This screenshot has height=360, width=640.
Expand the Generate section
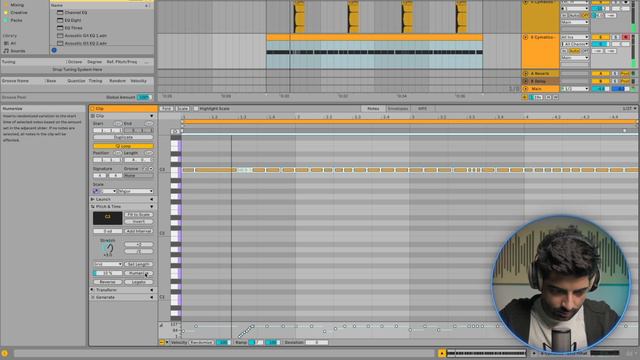151,297
